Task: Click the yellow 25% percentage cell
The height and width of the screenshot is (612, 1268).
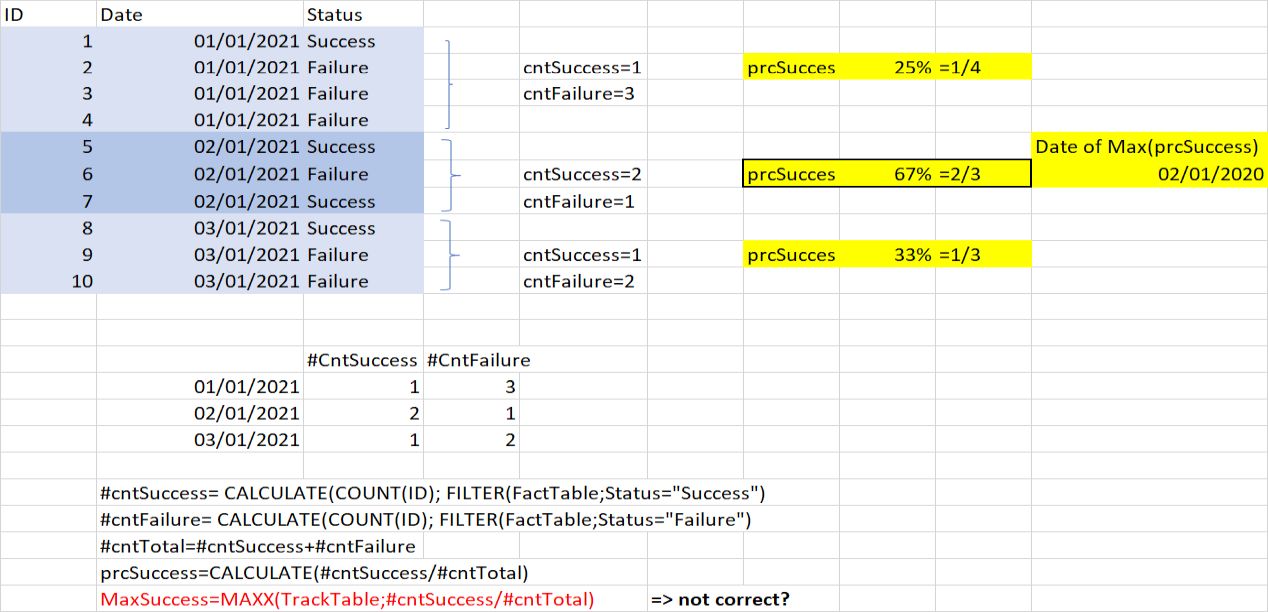Action: 887,67
